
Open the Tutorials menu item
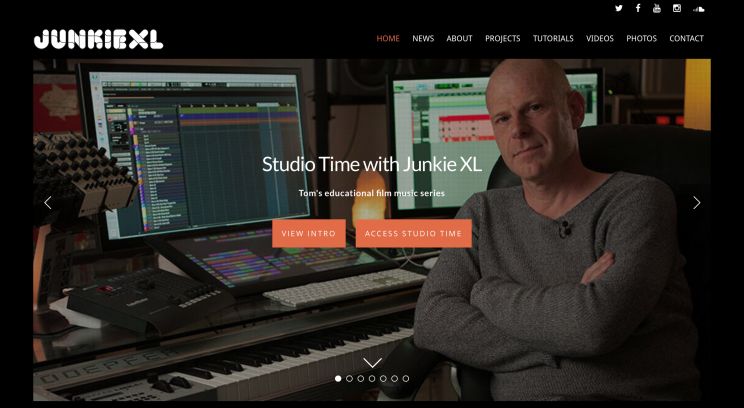(x=553, y=38)
